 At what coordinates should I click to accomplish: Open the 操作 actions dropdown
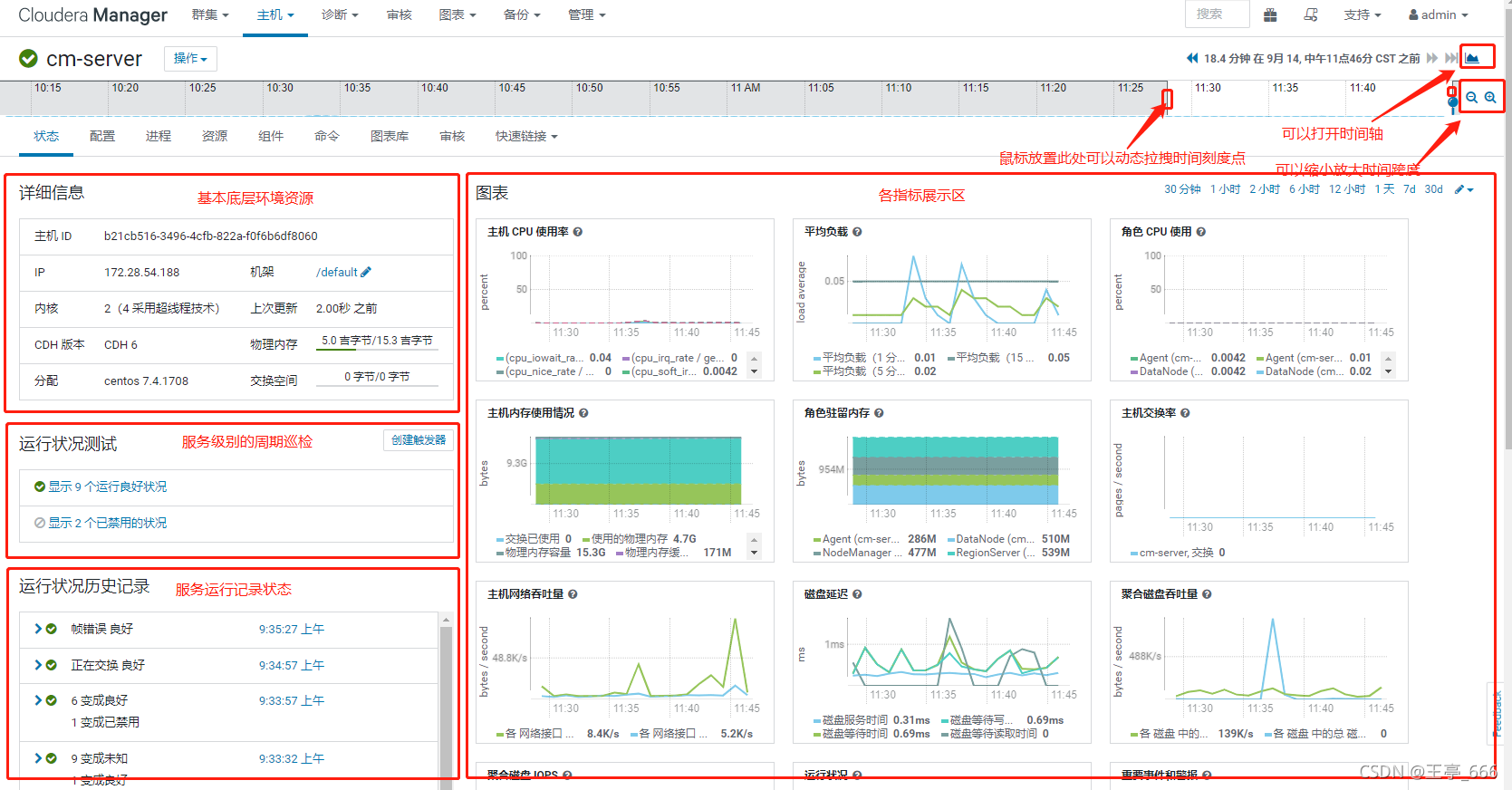coord(190,58)
